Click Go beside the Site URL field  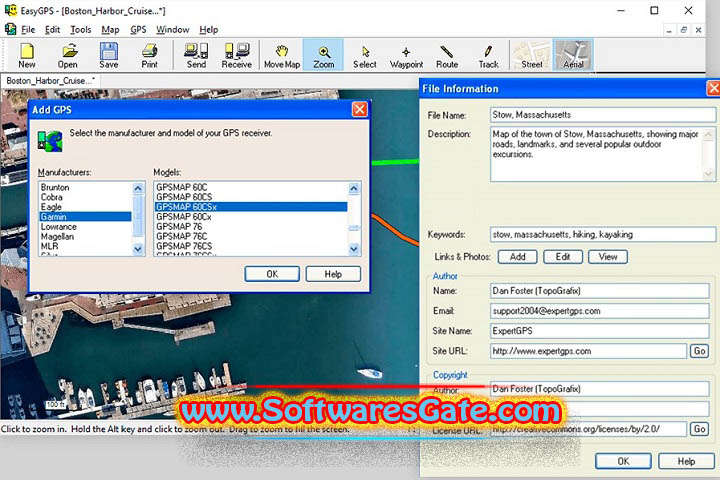(699, 351)
